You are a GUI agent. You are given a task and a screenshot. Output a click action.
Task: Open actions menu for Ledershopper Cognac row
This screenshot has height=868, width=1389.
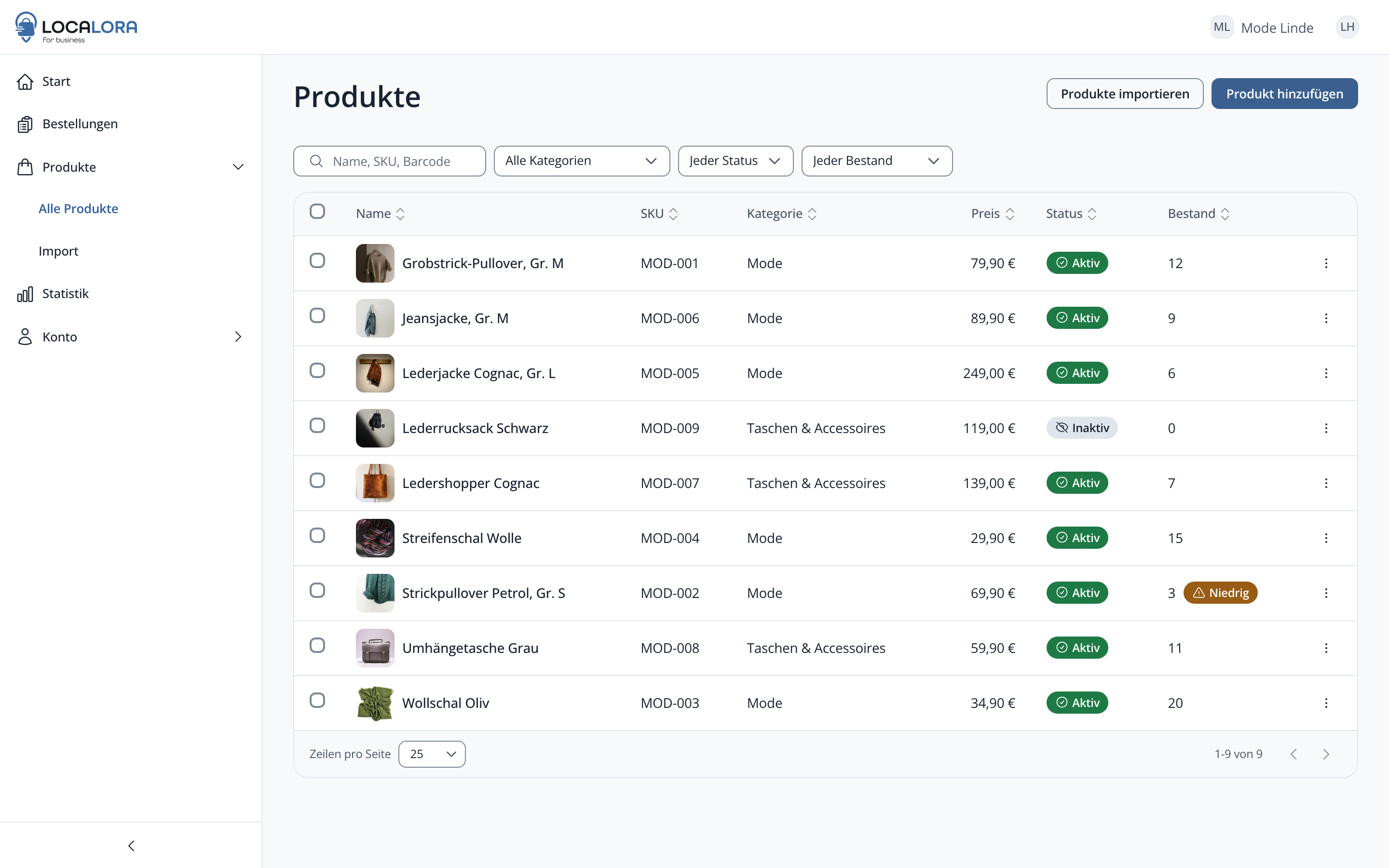[x=1326, y=483]
